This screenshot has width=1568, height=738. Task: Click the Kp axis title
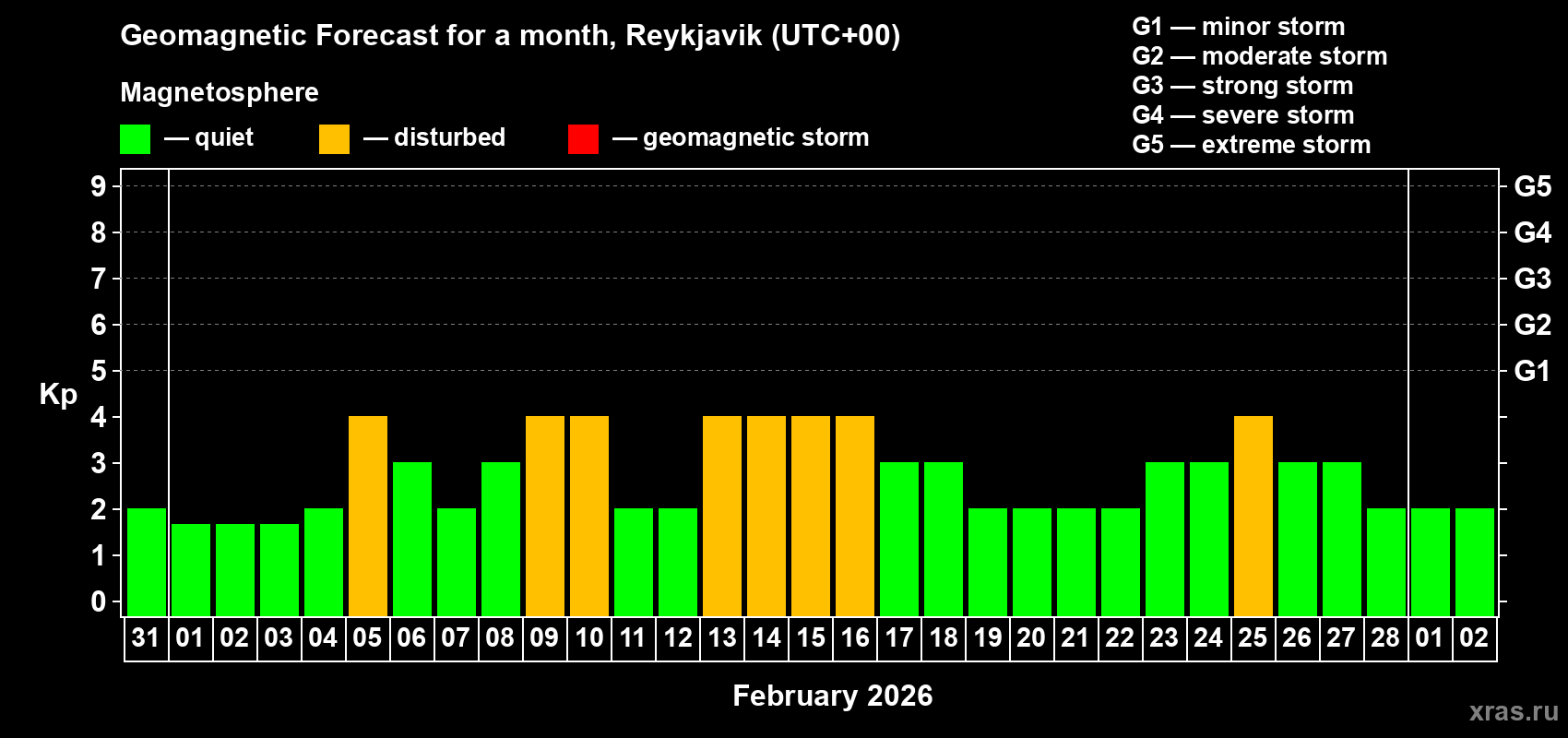point(58,395)
